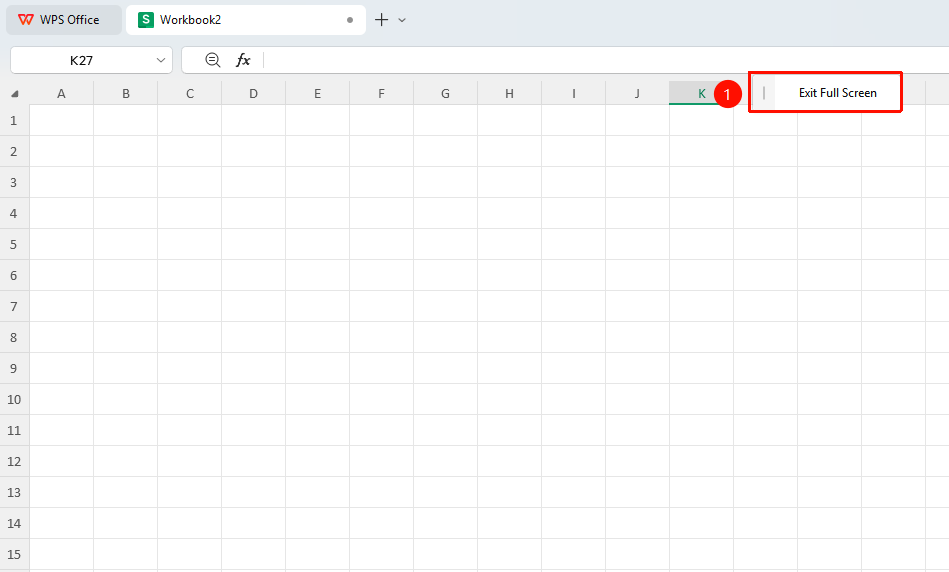
Task: Click the zoom magnifier icon in formula bar
Action: pos(212,60)
